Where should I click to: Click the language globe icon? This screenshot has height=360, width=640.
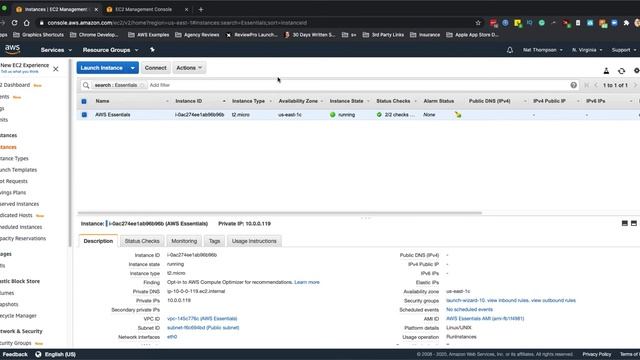(x=38, y=354)
